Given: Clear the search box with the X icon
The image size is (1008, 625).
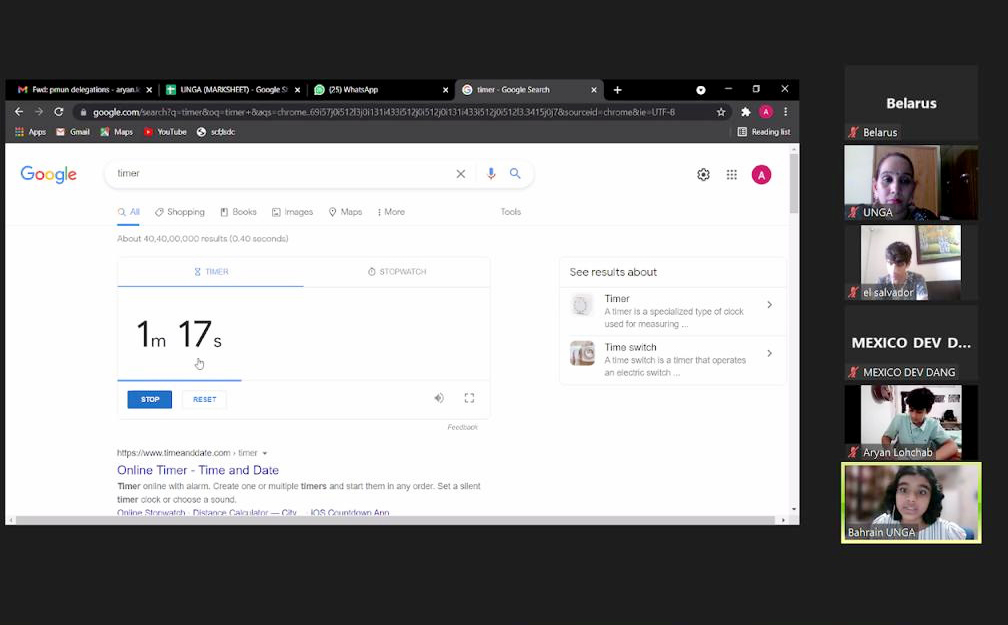Looking at the screenshot, I should tap(461, 174).
